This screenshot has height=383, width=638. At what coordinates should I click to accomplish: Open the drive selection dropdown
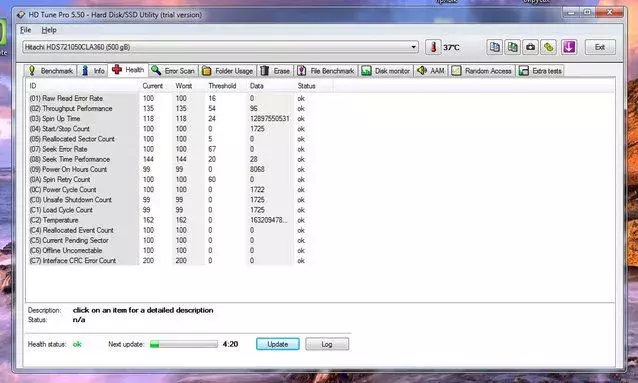(x=220, y=47)
